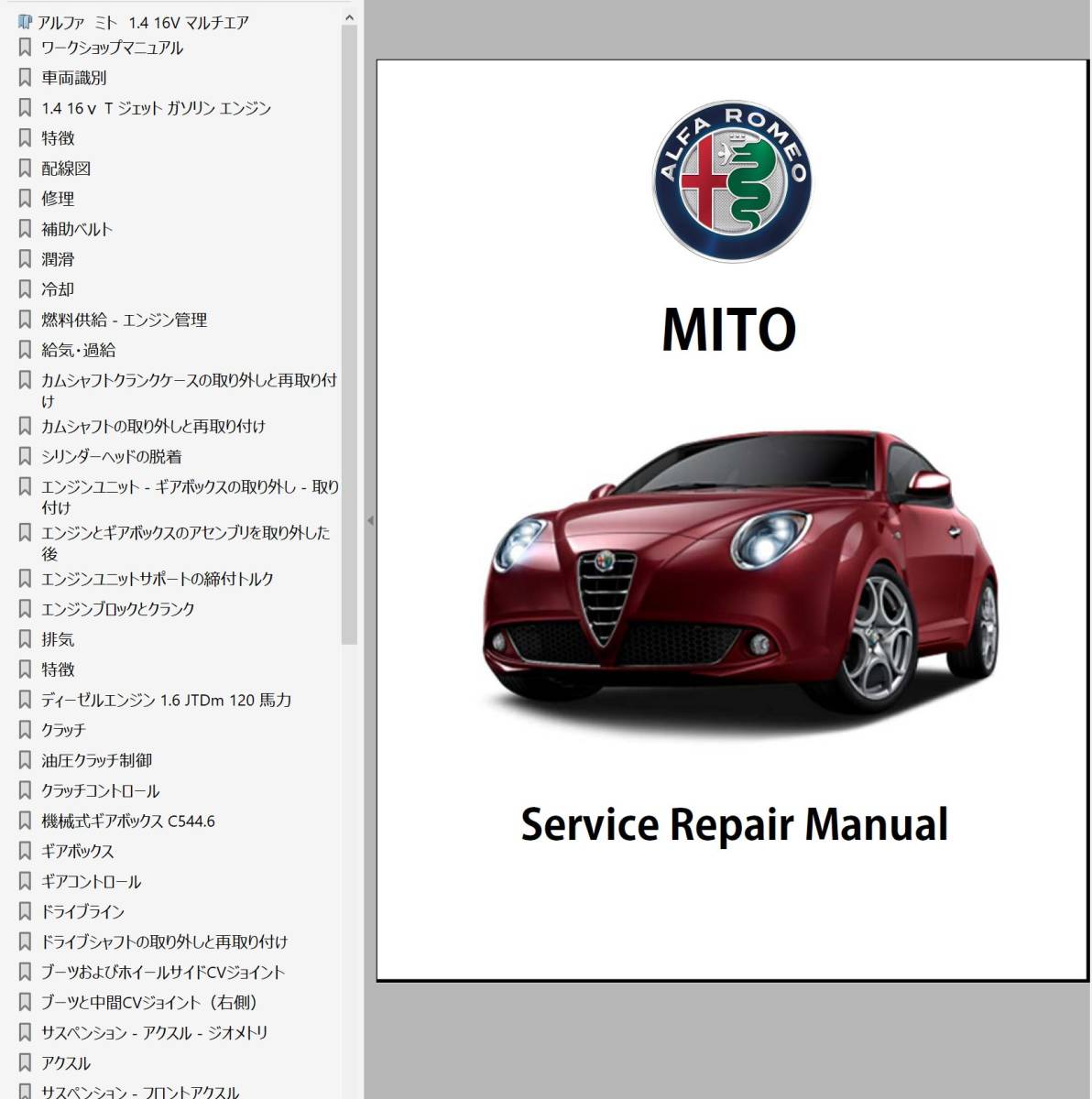The width and height of the screenshot is (1092, 1099).
Task: Click the Alfa Romeo logo on the page
Action: coord(731,181)
